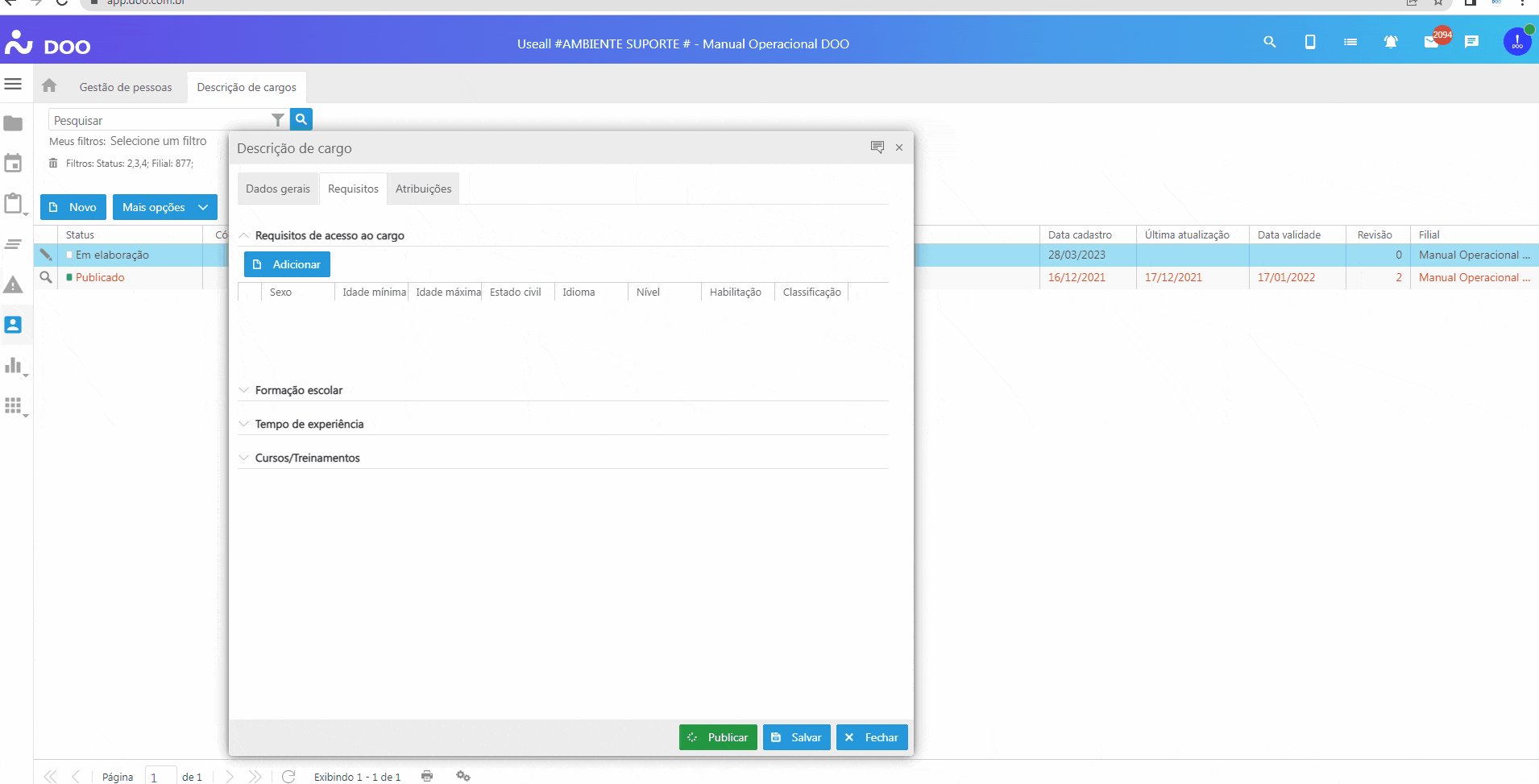The image size is (1539, 784).
Task: Click the hamburger menu icon
Action: click(13, 84)
